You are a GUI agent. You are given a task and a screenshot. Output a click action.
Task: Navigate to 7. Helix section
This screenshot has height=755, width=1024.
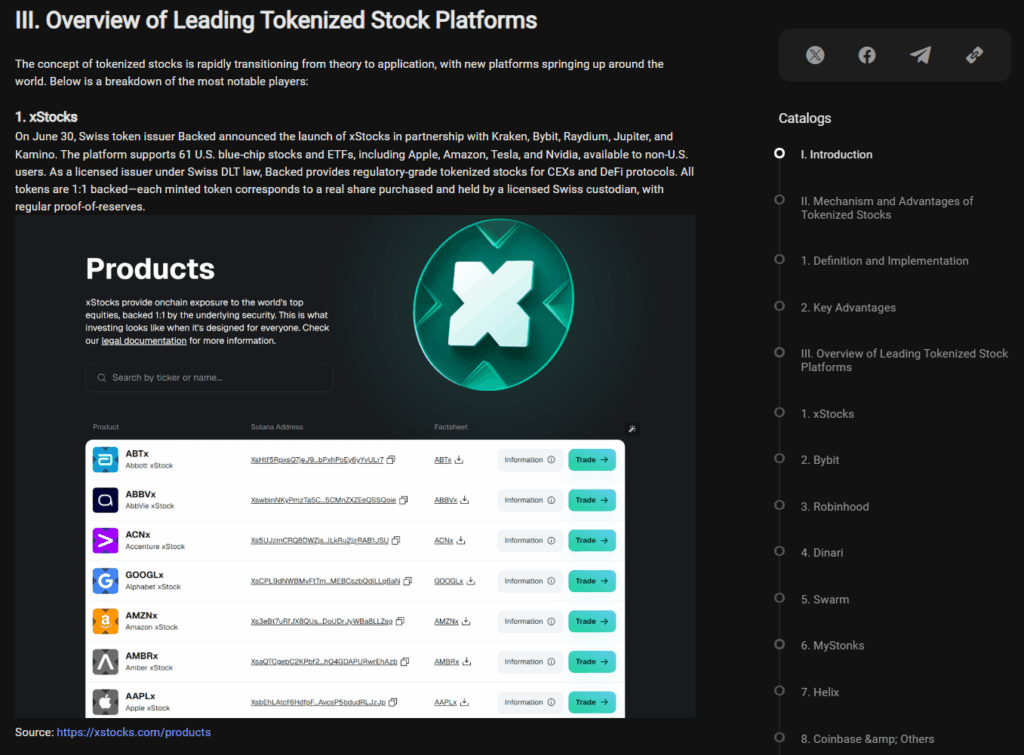(820, 692)
